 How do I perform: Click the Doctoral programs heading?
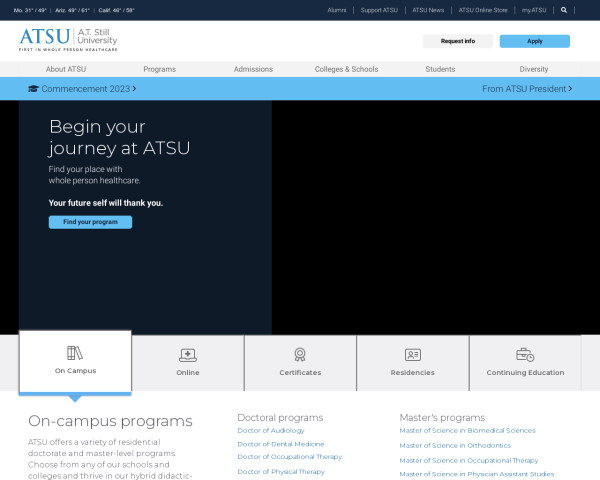point(280,418)
